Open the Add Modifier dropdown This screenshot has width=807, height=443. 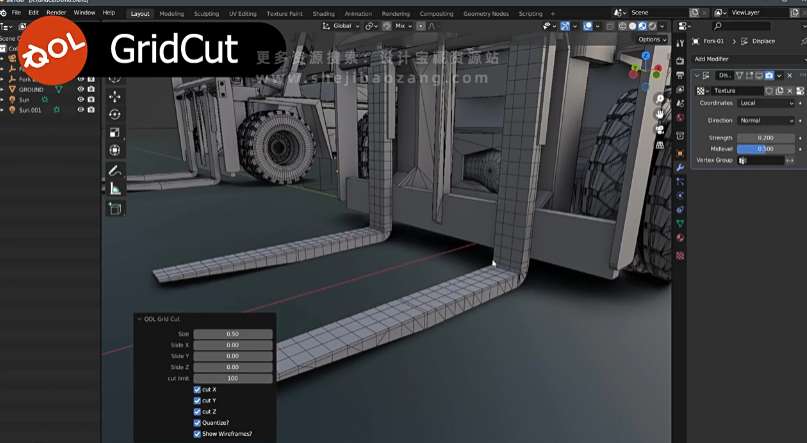(749, 59)
